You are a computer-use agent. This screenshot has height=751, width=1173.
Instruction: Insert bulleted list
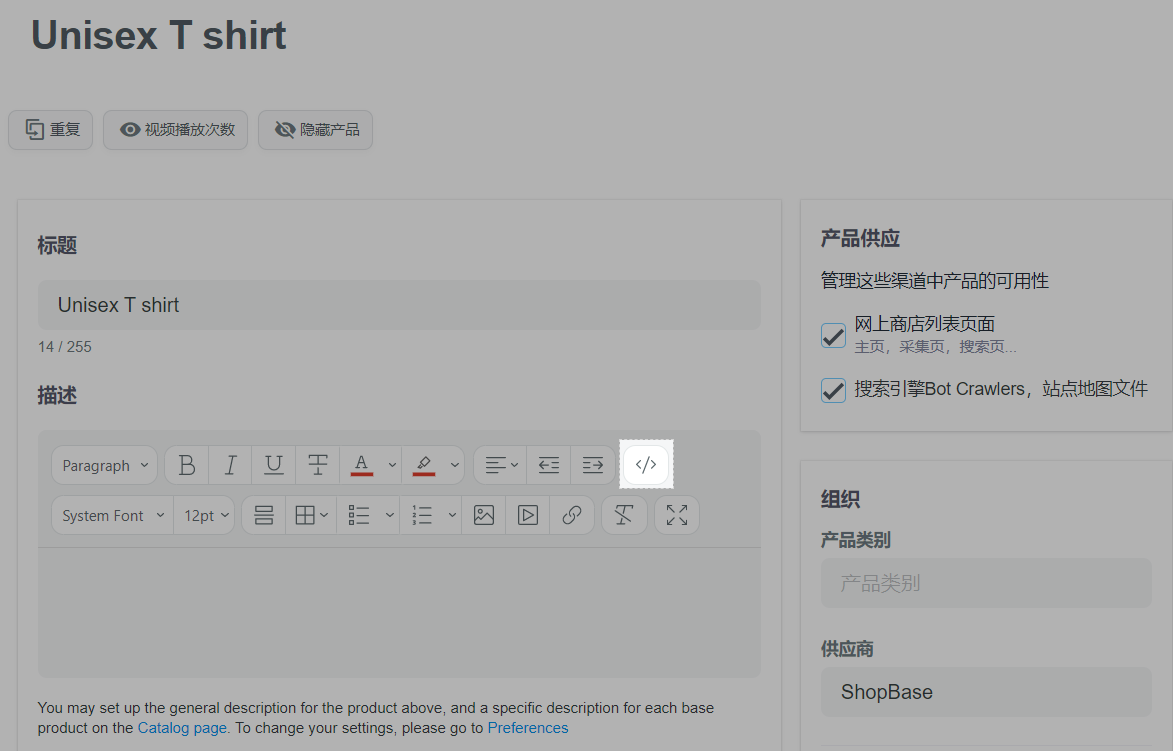(x=359, y=515)
